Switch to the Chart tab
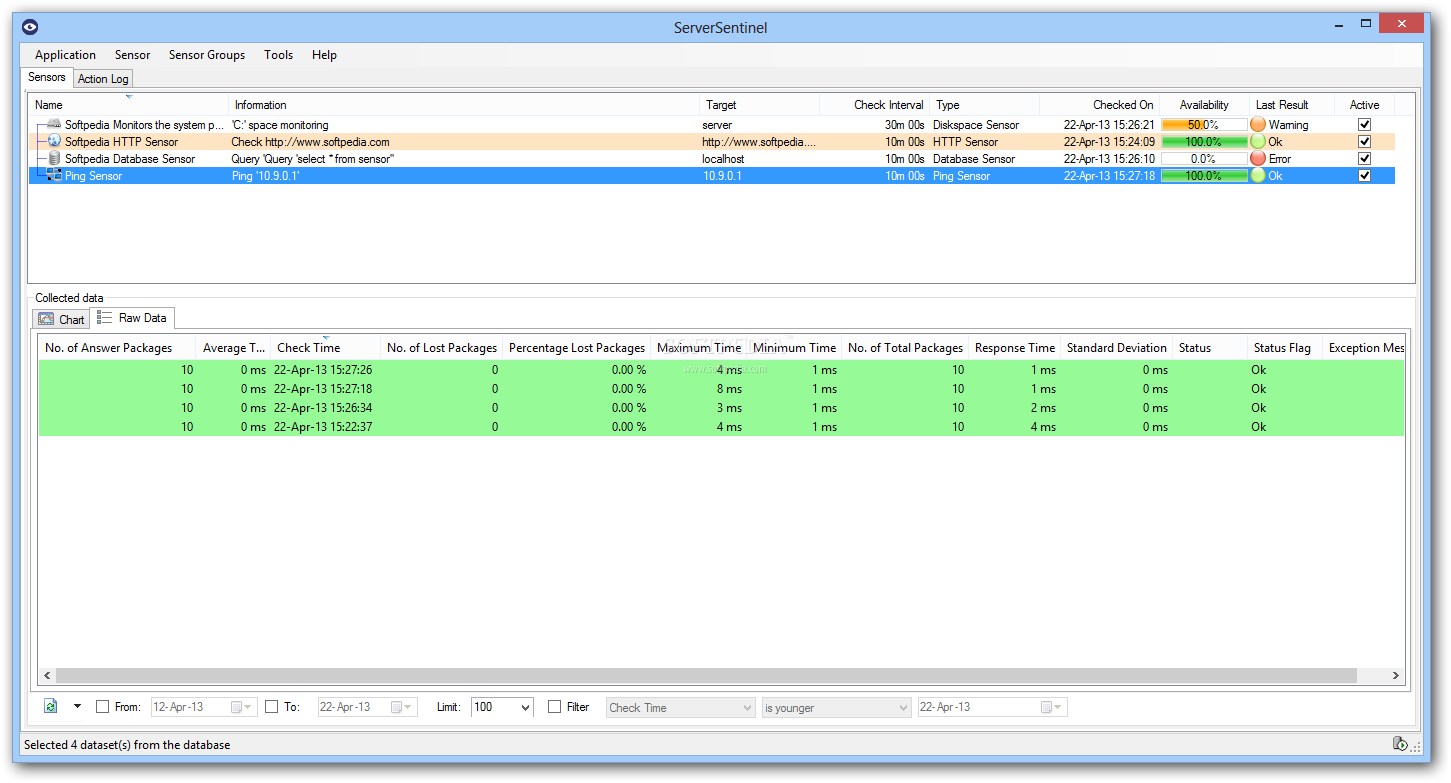1451x783 pixels. point(62,320)
